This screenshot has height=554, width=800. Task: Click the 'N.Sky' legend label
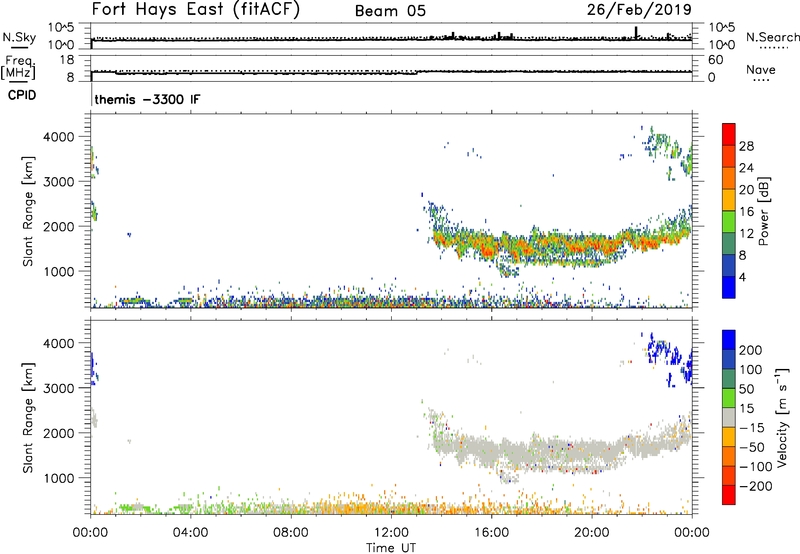(19, 37)
